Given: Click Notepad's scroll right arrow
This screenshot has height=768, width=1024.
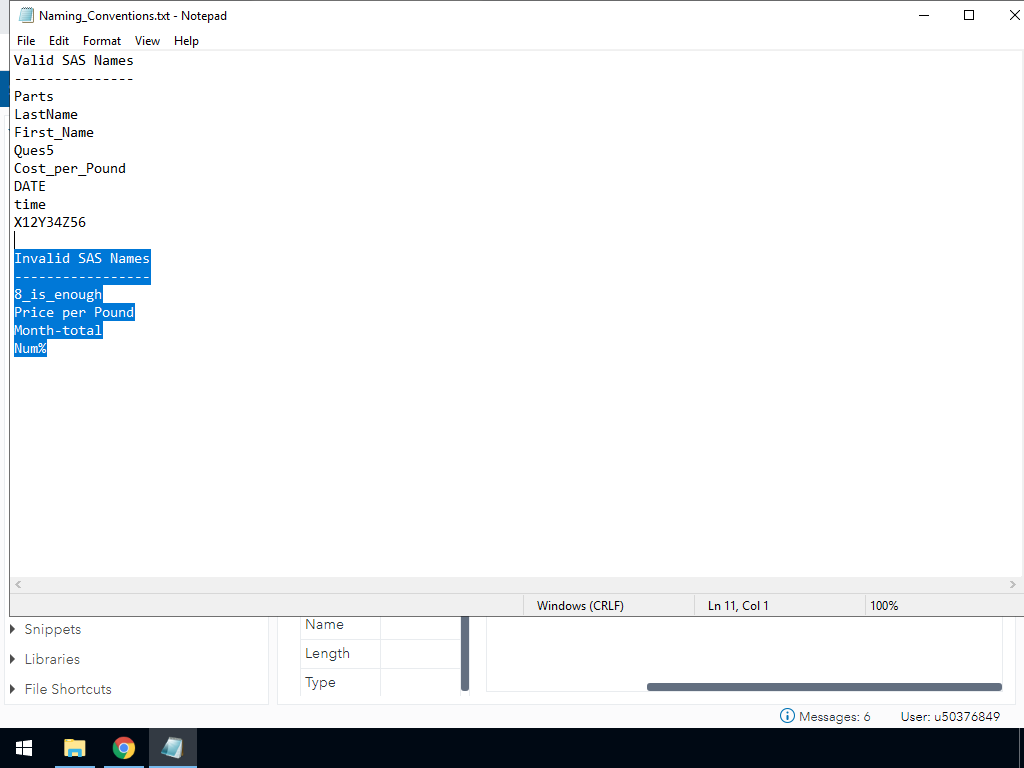Looking at the screenshot, I should coord(1014,584).
